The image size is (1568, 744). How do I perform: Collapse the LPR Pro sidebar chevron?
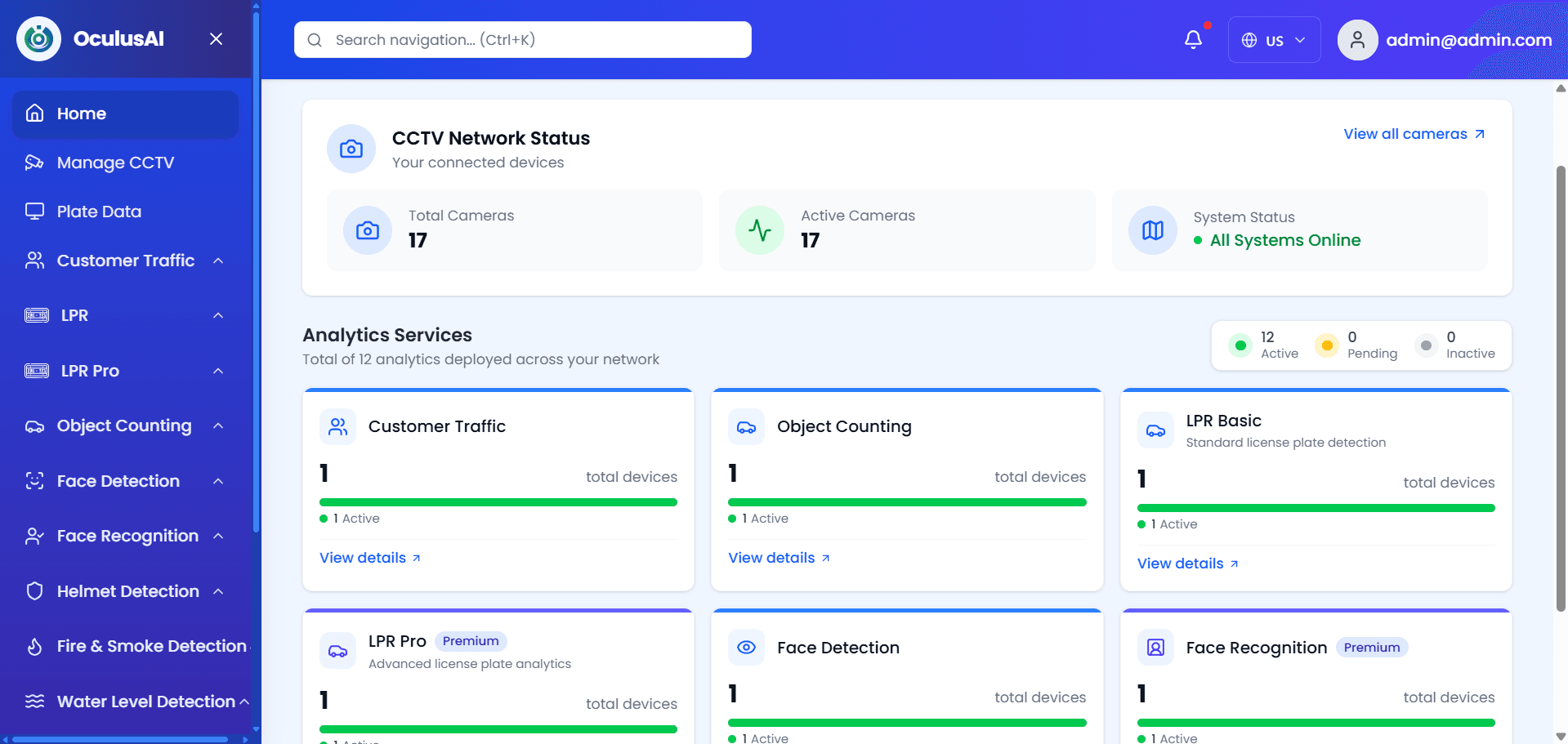pos(218,371)
